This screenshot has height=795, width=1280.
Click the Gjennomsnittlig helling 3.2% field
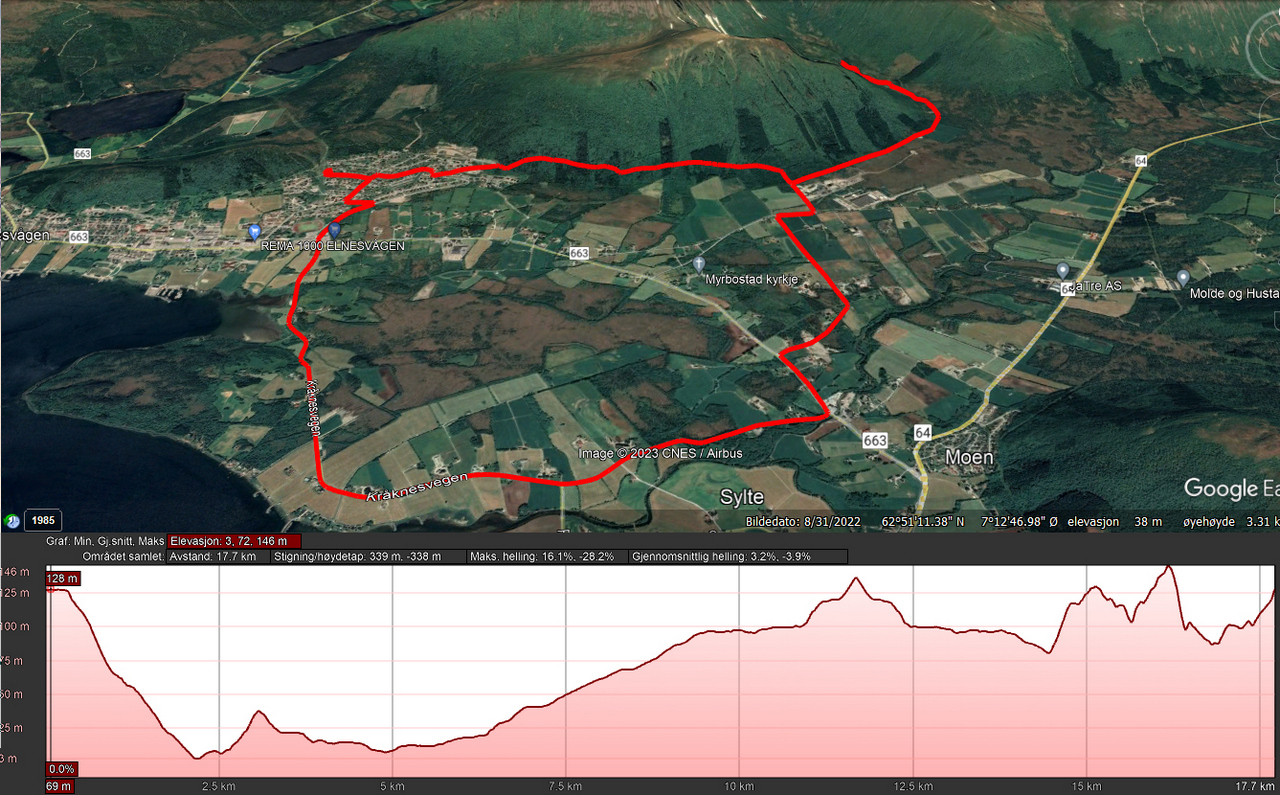(738, 556)
